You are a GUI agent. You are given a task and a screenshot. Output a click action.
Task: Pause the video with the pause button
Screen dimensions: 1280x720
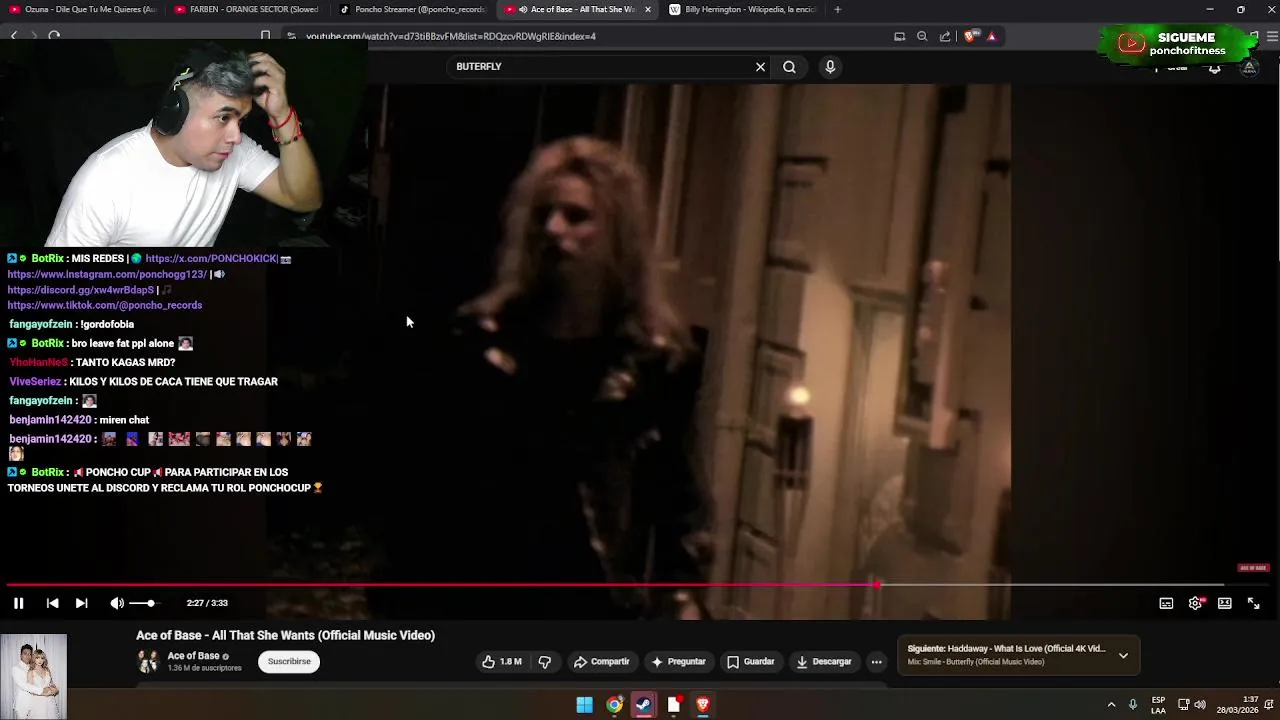(x=18, y=603)
